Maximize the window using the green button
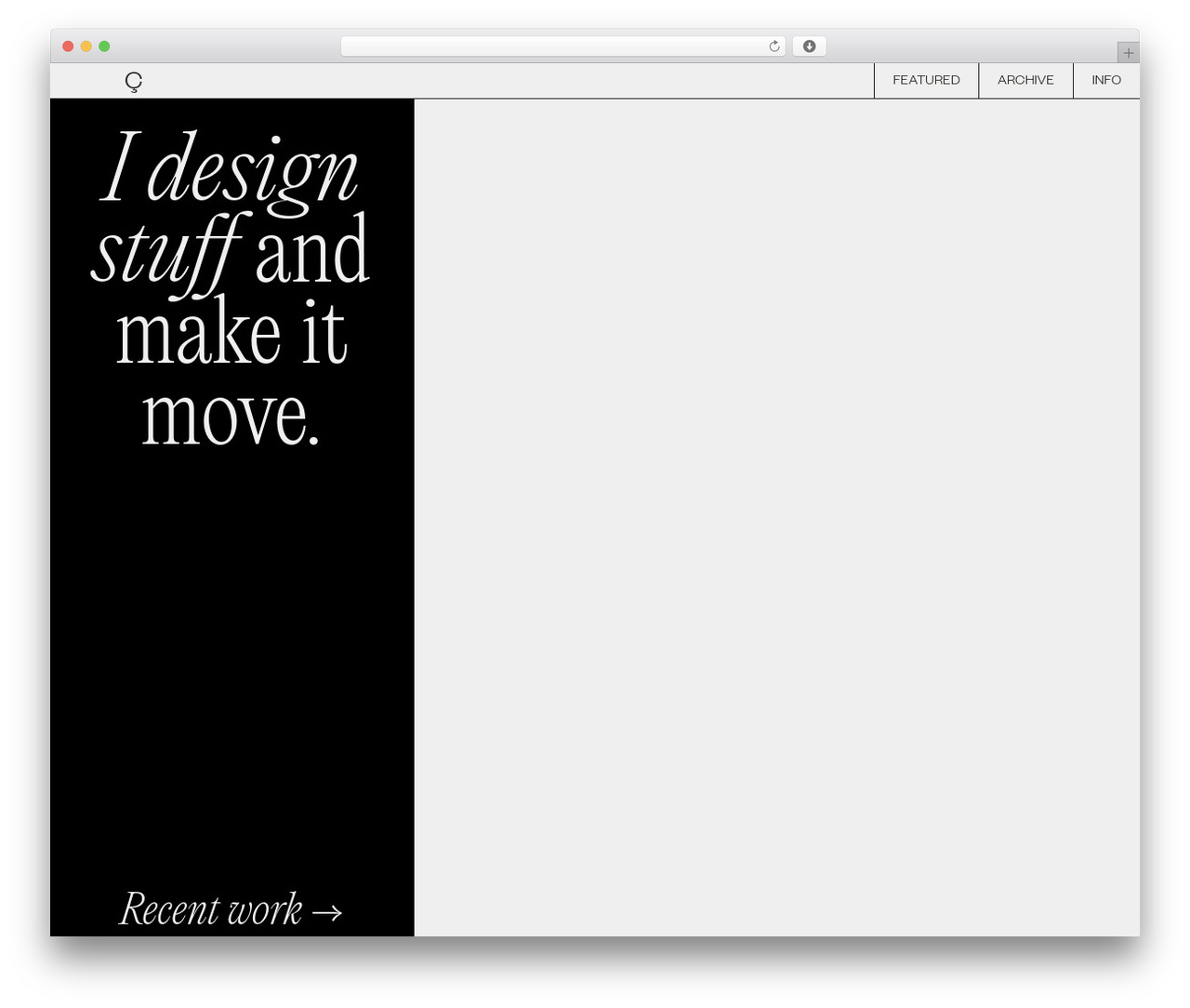 tap(104, 46)
